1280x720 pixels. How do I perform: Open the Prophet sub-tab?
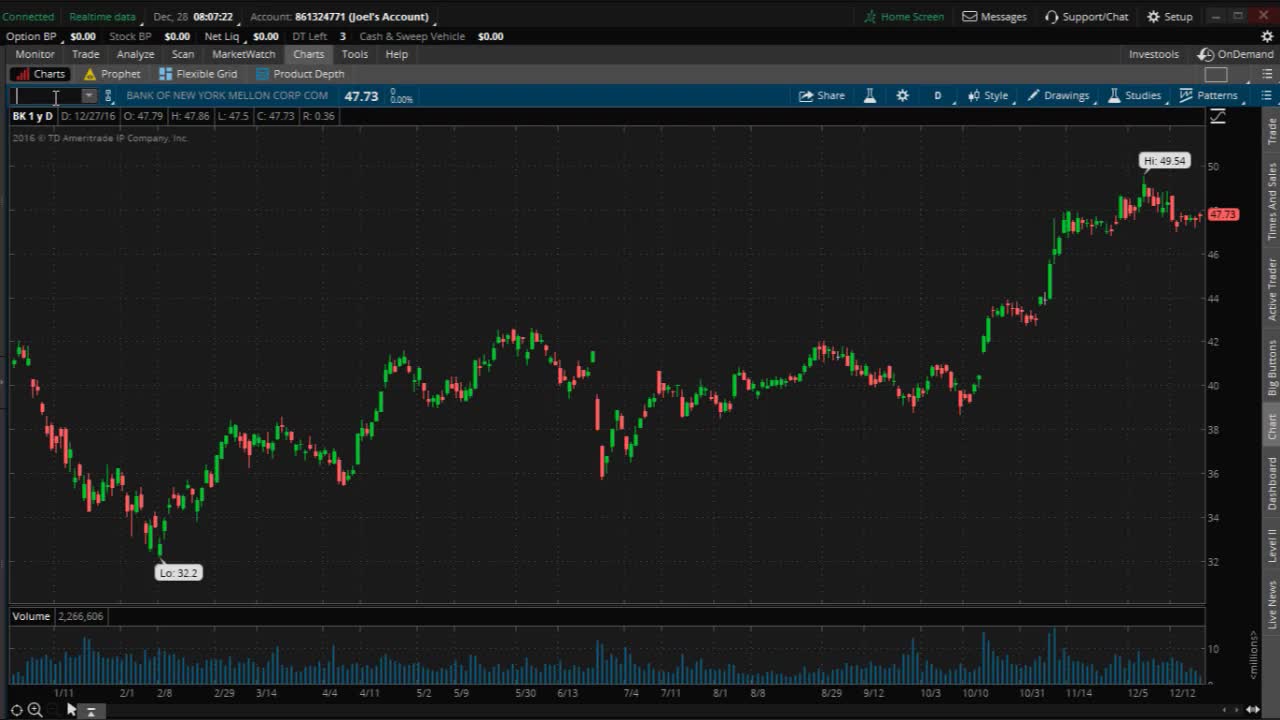[x=112, y=74]
